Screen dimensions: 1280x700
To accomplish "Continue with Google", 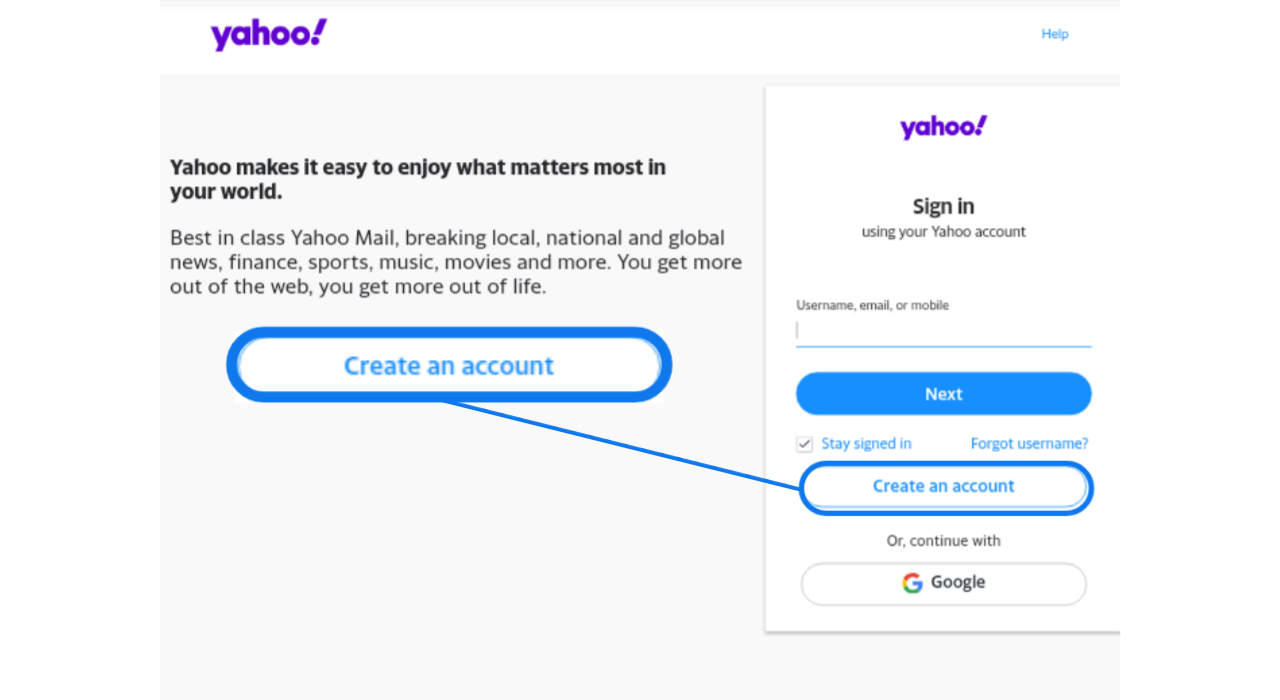I will tap(943, 582).
